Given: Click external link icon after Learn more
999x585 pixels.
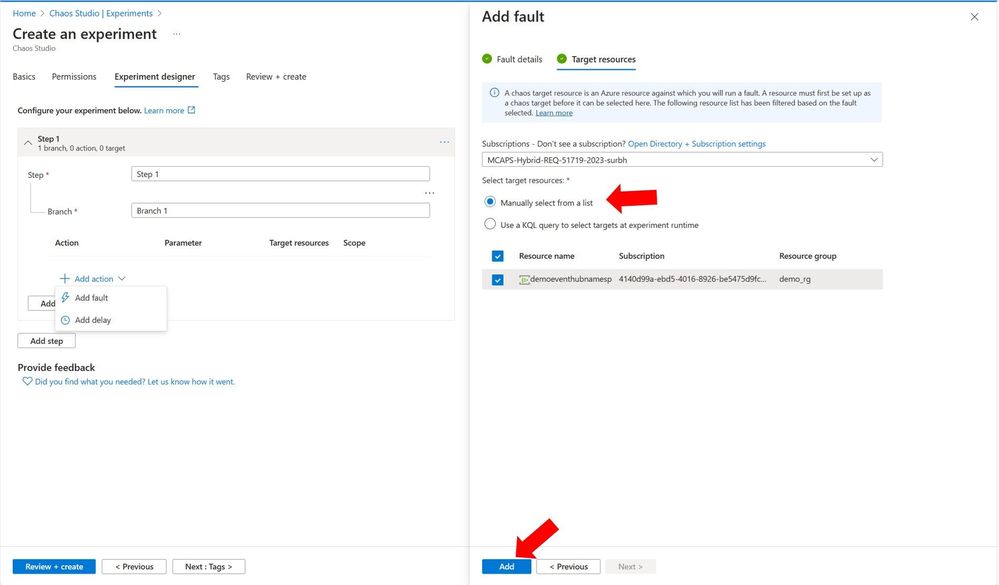Looking at the screenshot, I should [x=191, y=110].
